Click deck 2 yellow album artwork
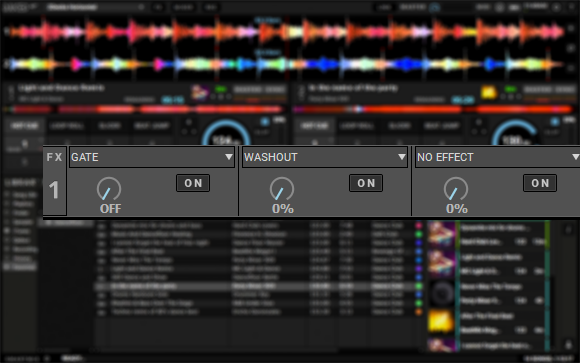This screenshot has width=580, height=363. point(488,93)
